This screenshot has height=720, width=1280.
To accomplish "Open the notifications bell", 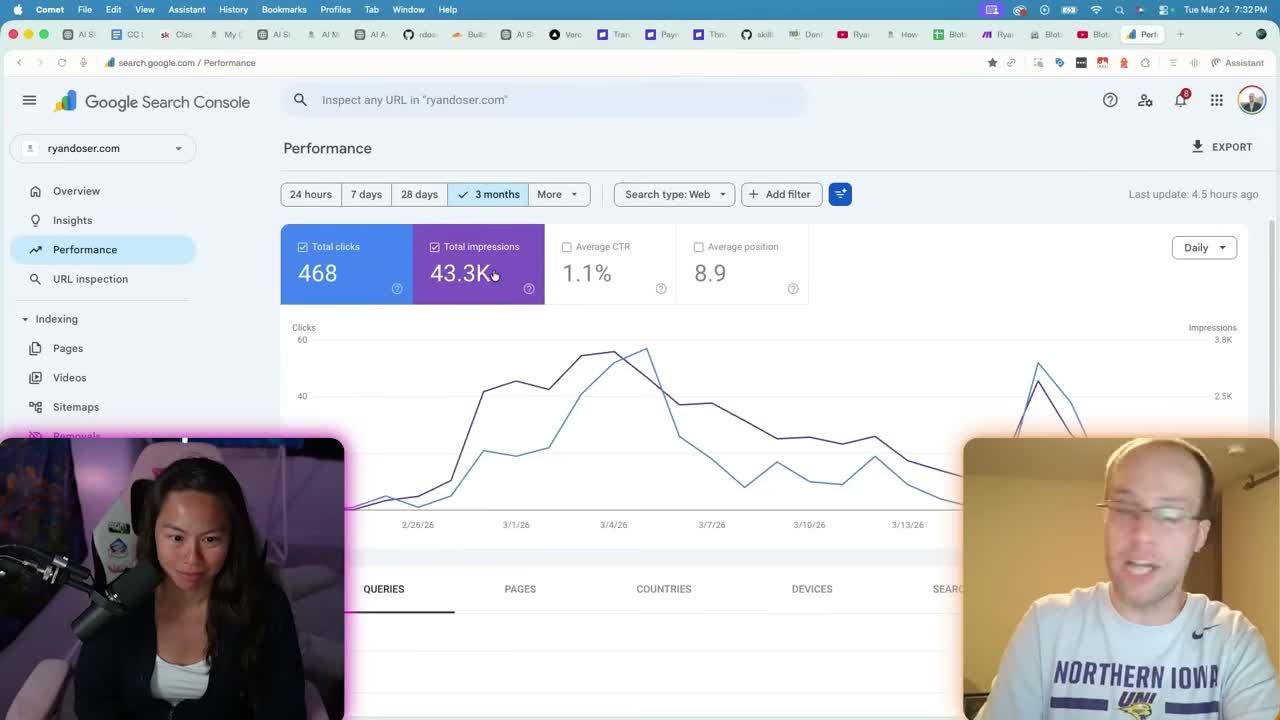I will point(1181,99).
